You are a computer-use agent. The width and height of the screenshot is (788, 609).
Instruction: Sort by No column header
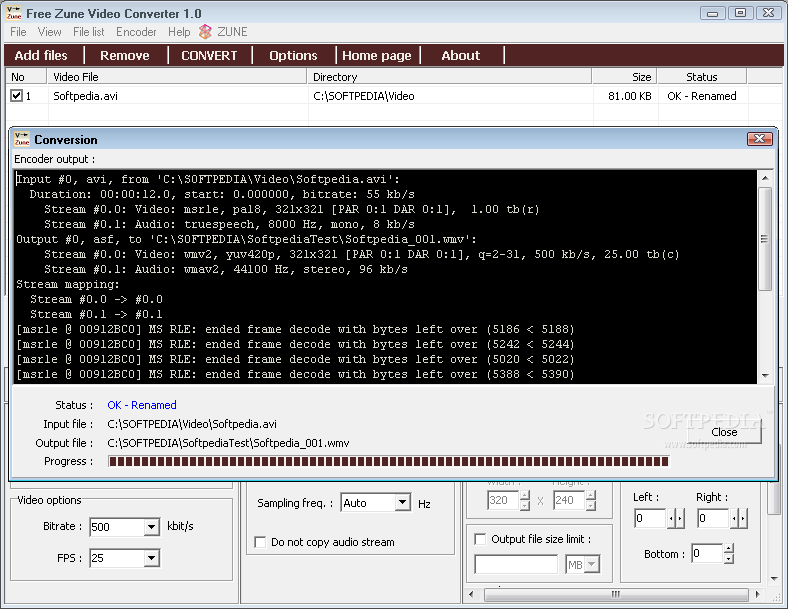(x=27, y=77)
